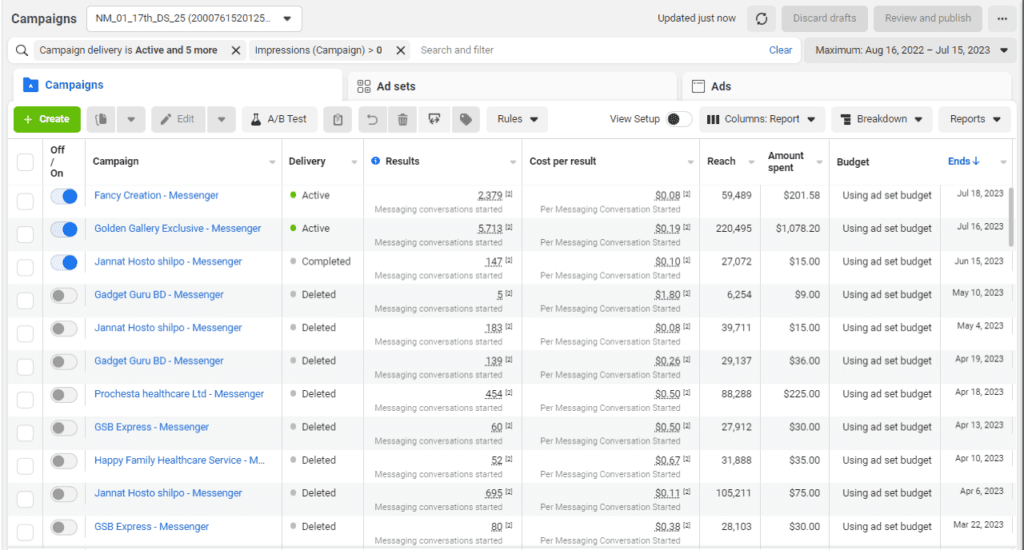Open Fancy Creation - Messenger campaign link
The width and height of the screenshot is (1024, 550).
click(156, 195)
